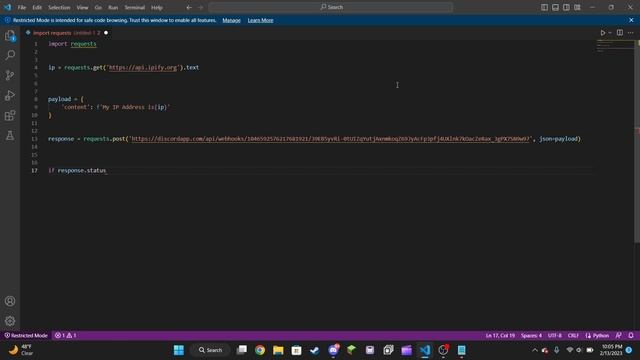
Task: Open the View menu
Action: pyautogui.click(x=82, y=7)
